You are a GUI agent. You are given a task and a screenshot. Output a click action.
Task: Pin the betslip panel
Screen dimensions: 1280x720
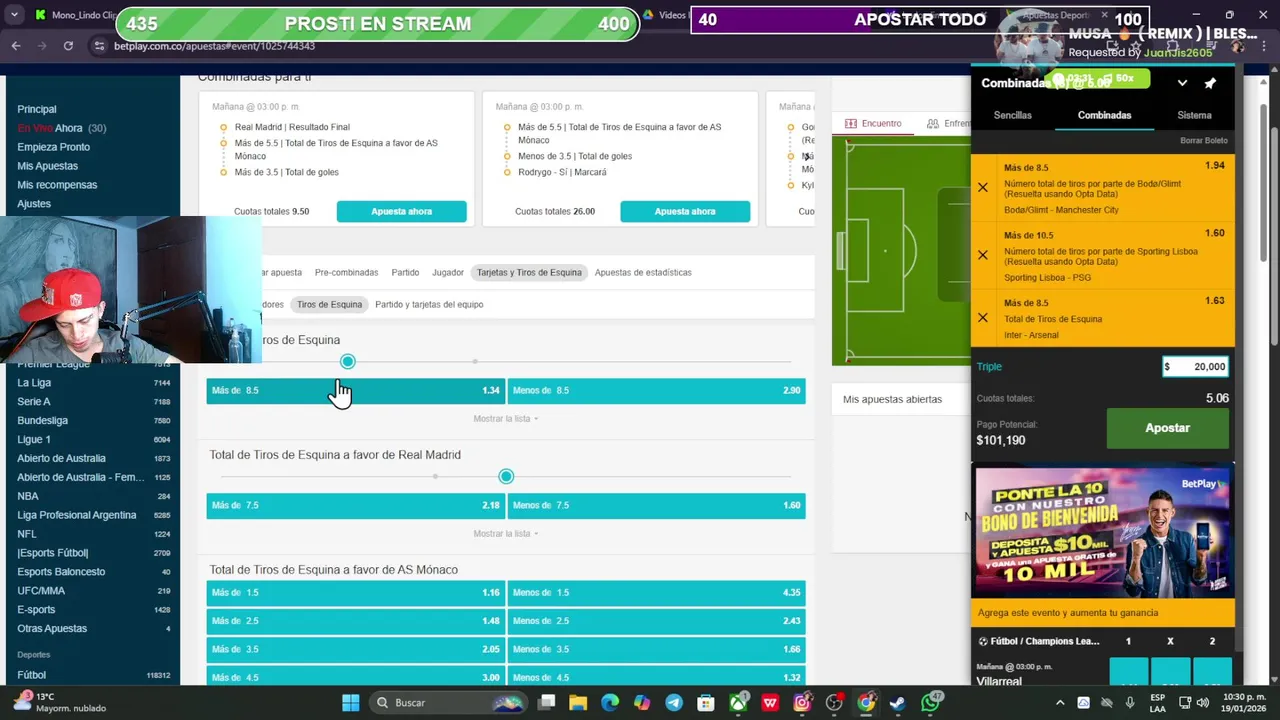pos(1210,83)
